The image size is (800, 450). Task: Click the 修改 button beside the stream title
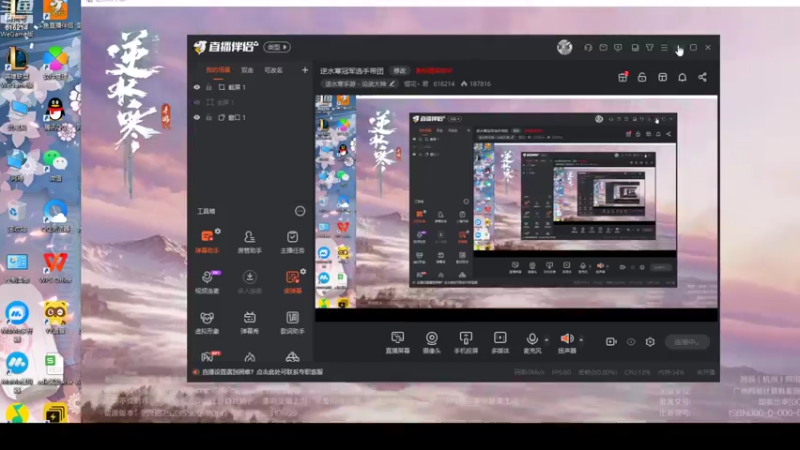point(399,71)
